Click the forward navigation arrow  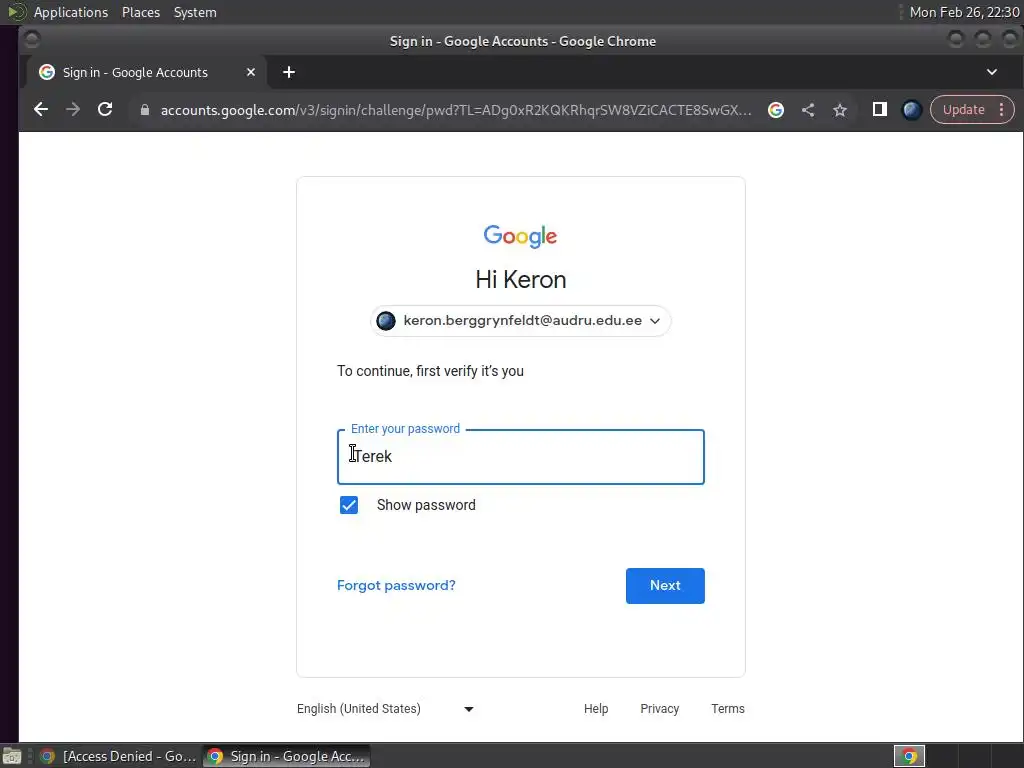pyautogui.click(x=72, y=110)
